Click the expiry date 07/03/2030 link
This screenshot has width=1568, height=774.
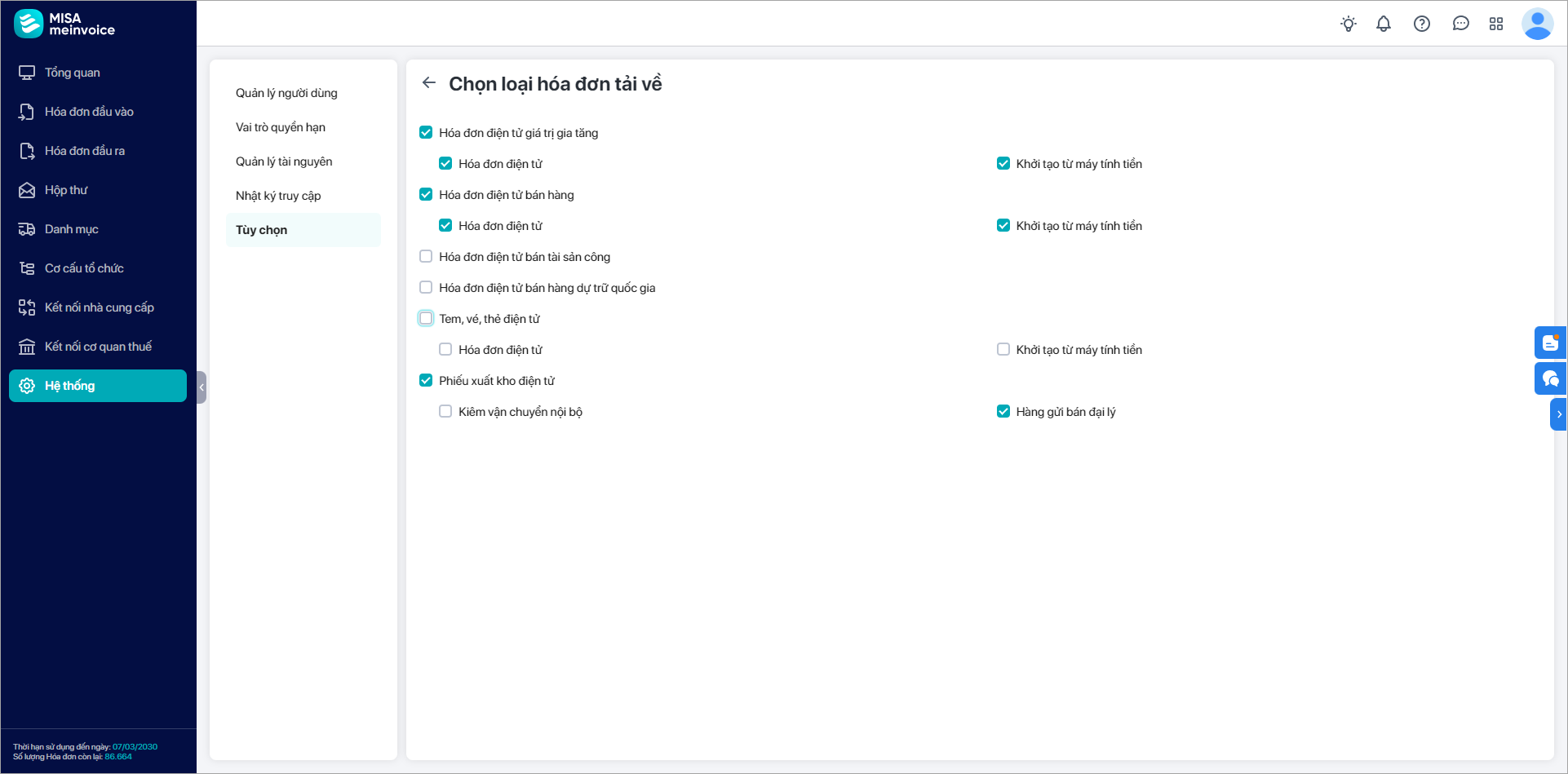coord(135,746)
